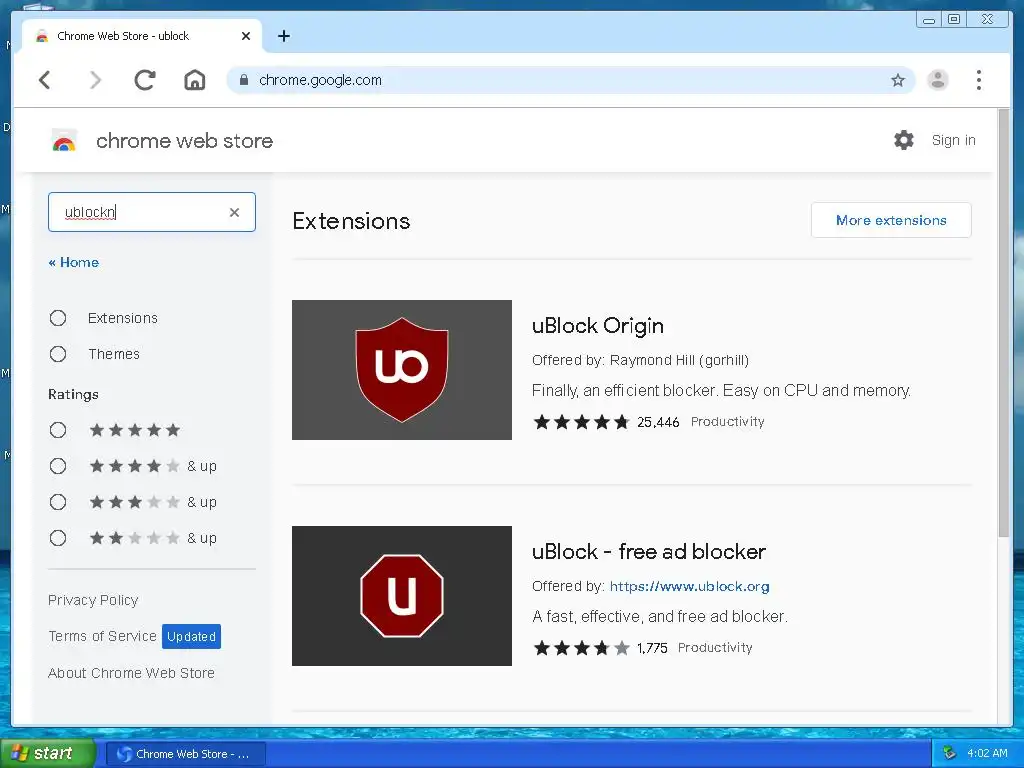
Task: Click the uBlock Origin shield thumbnail
Action: (x=402, y=370)
